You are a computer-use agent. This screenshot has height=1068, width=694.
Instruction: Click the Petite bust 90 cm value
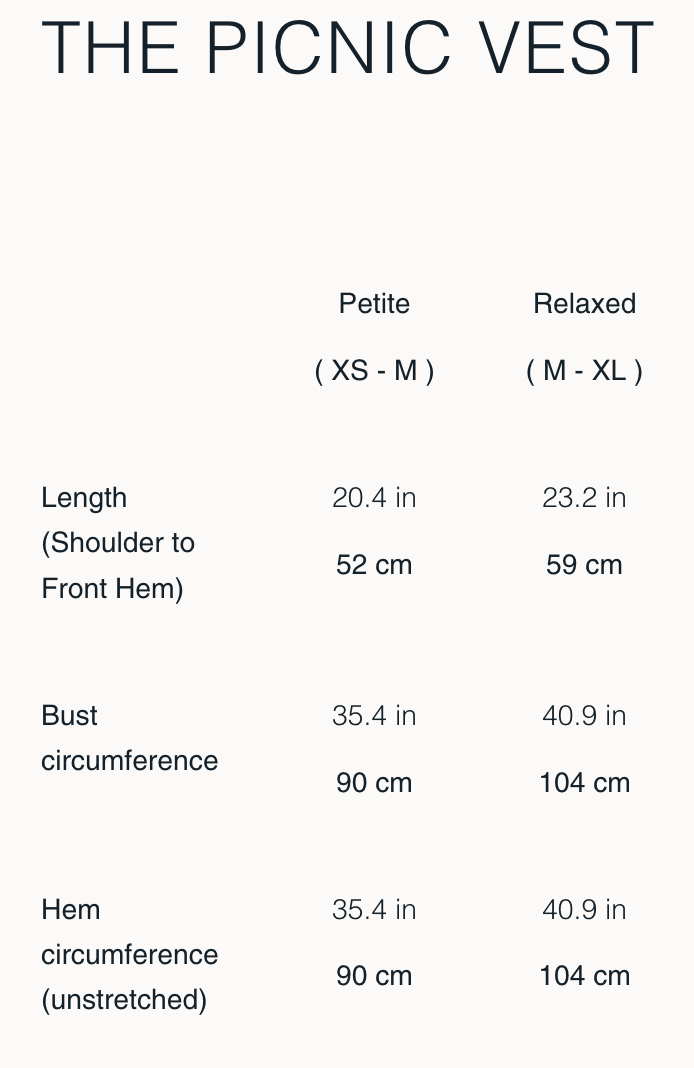[374, 783]
